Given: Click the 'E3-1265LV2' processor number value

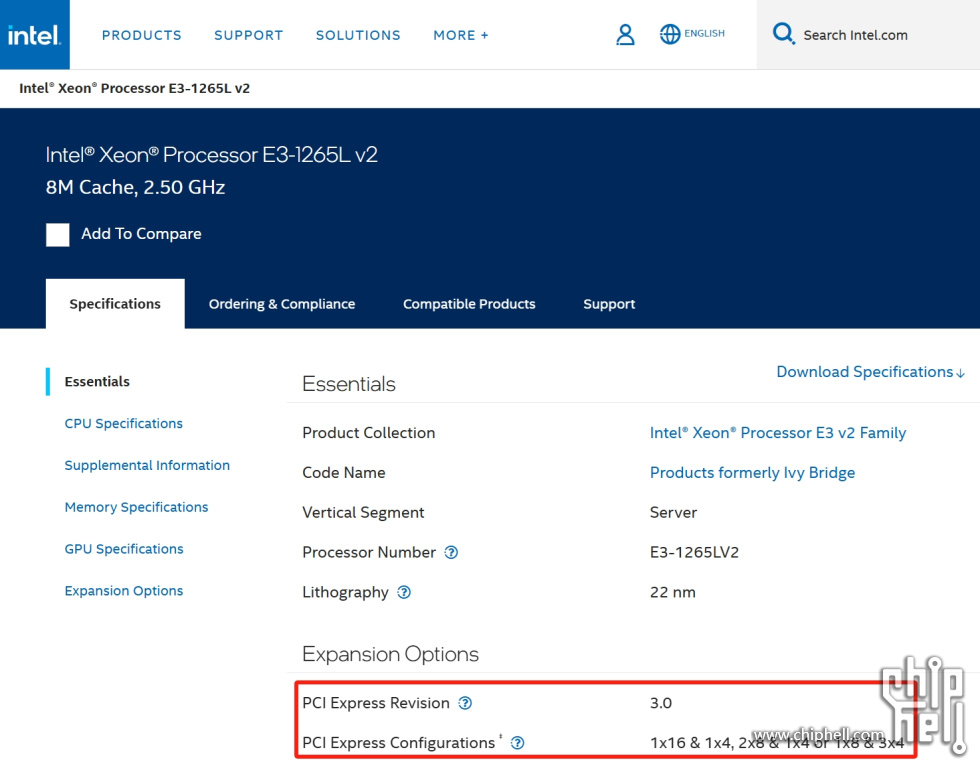Looking at the screenshot, I should [694, 552].
